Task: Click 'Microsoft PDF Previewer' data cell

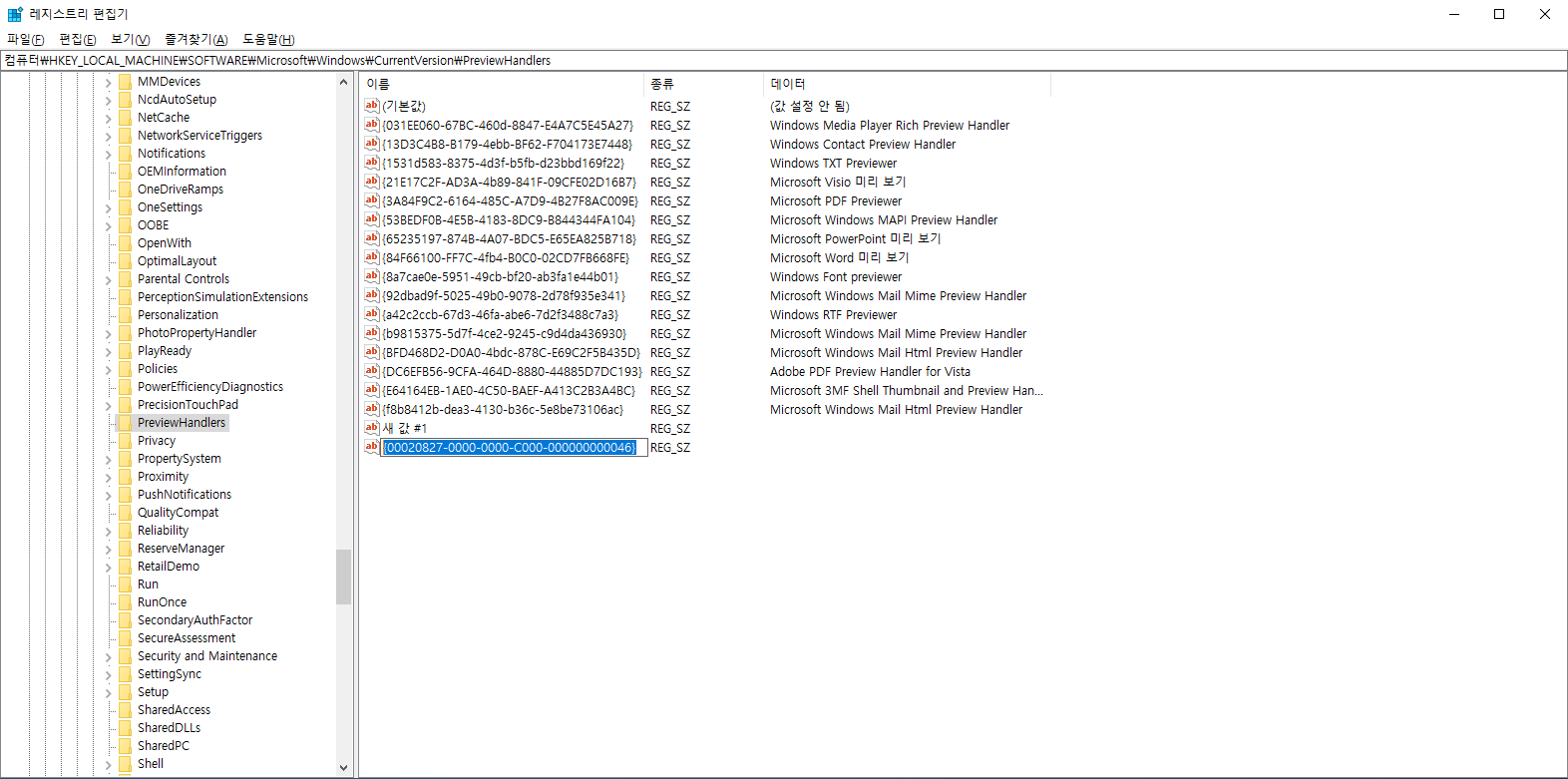Action: point(836,200)
